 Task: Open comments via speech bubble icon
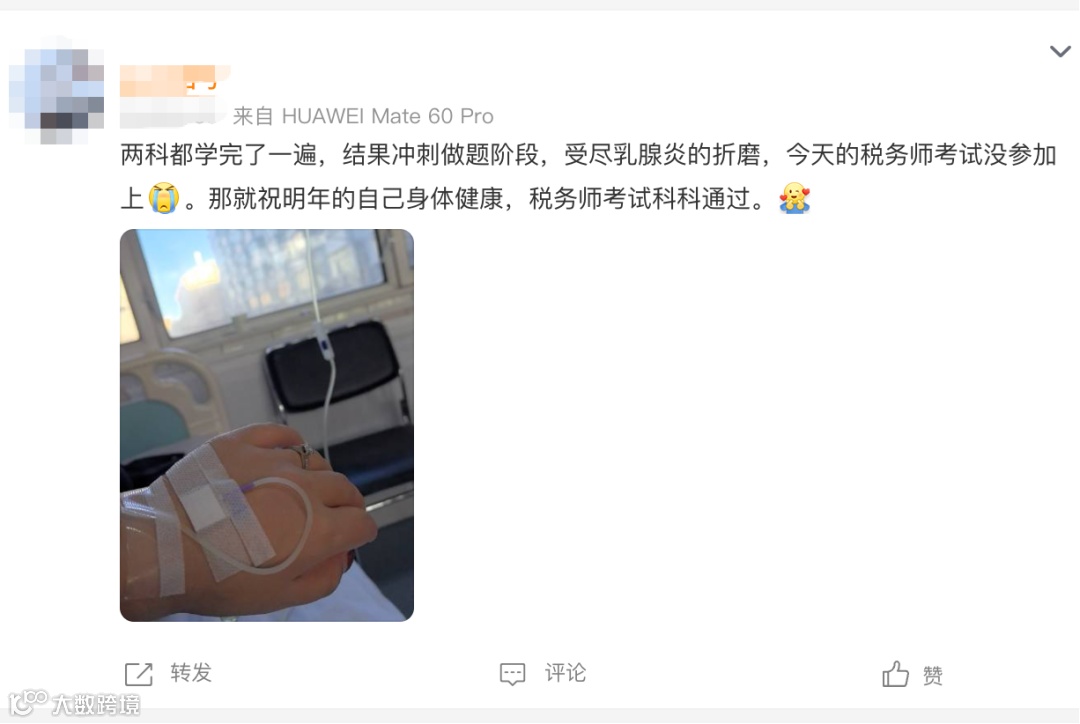pos(512,674)
